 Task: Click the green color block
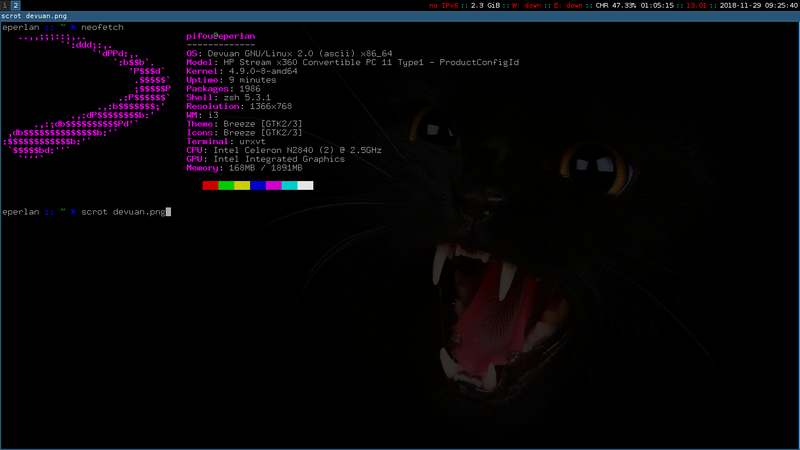(226, 185)
